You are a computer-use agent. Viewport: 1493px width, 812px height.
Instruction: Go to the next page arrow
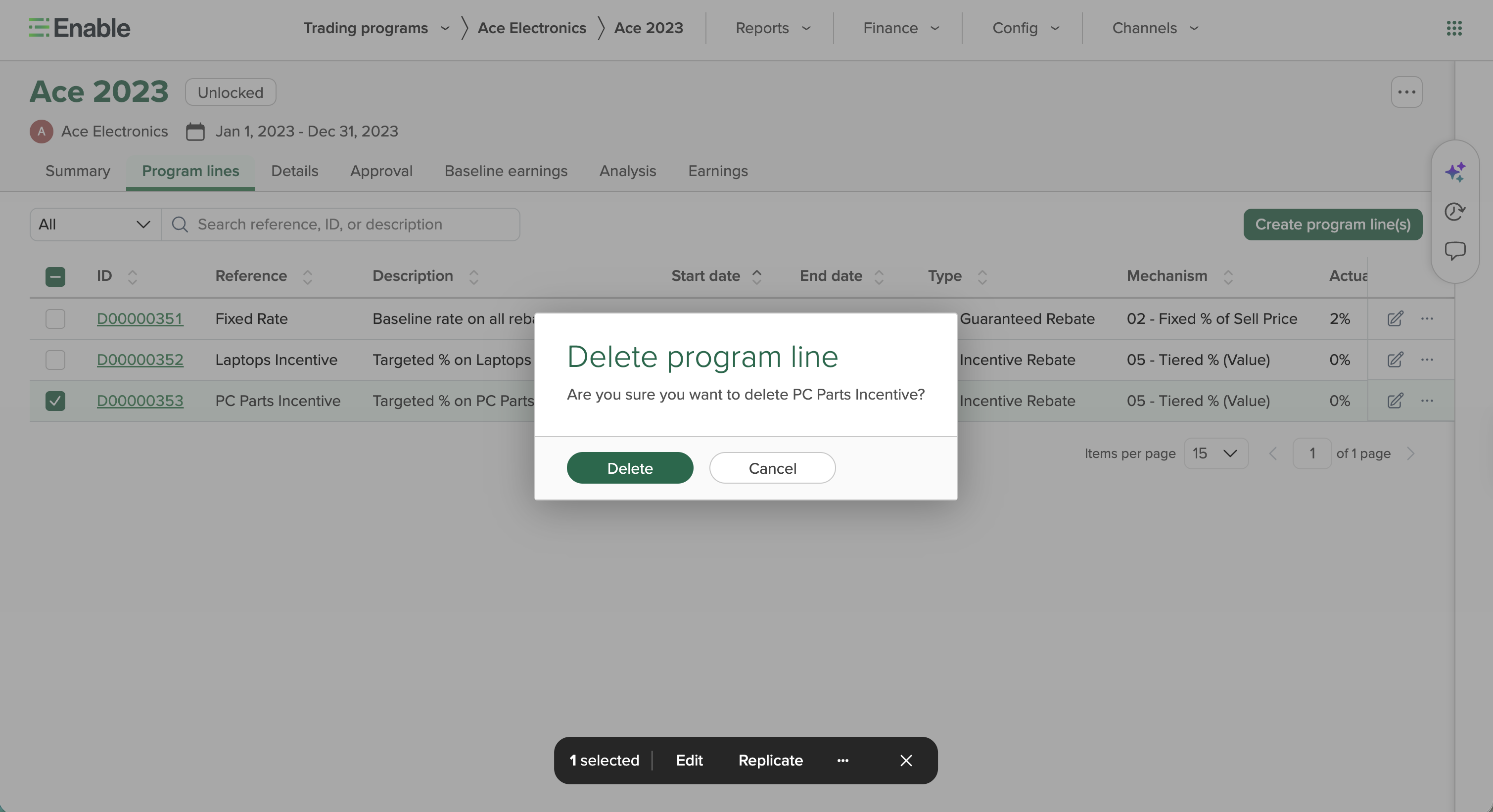click(1411, 453)
